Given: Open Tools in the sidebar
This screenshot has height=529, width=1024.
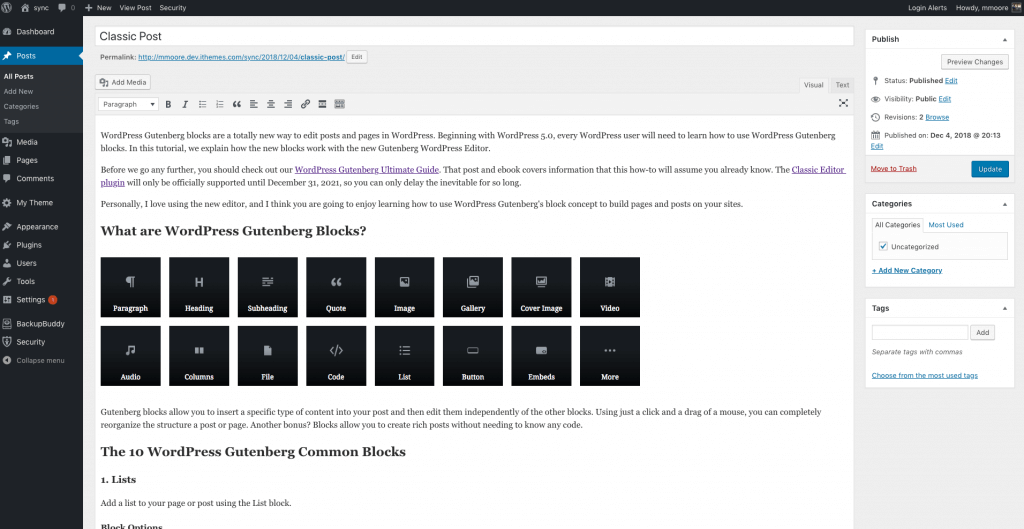Looking at the screenshot, I should 41,281.
